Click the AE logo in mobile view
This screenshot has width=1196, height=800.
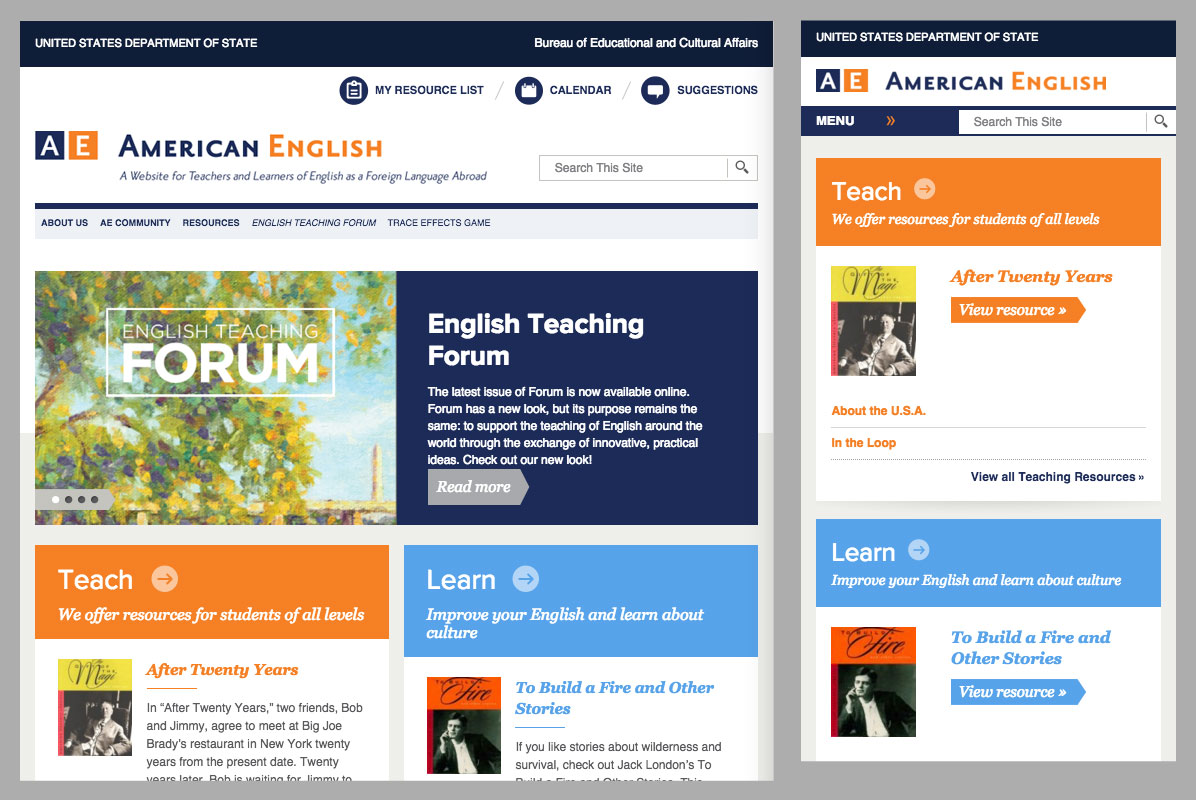842,81
